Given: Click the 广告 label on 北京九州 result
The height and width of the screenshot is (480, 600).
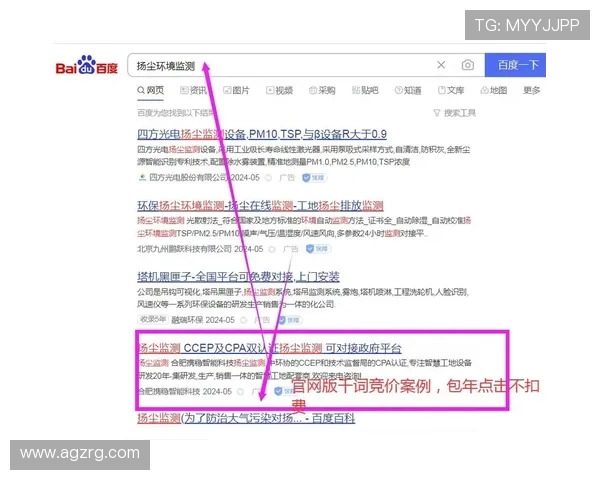Looking at the screenshot, I should (x=291, y=249).
